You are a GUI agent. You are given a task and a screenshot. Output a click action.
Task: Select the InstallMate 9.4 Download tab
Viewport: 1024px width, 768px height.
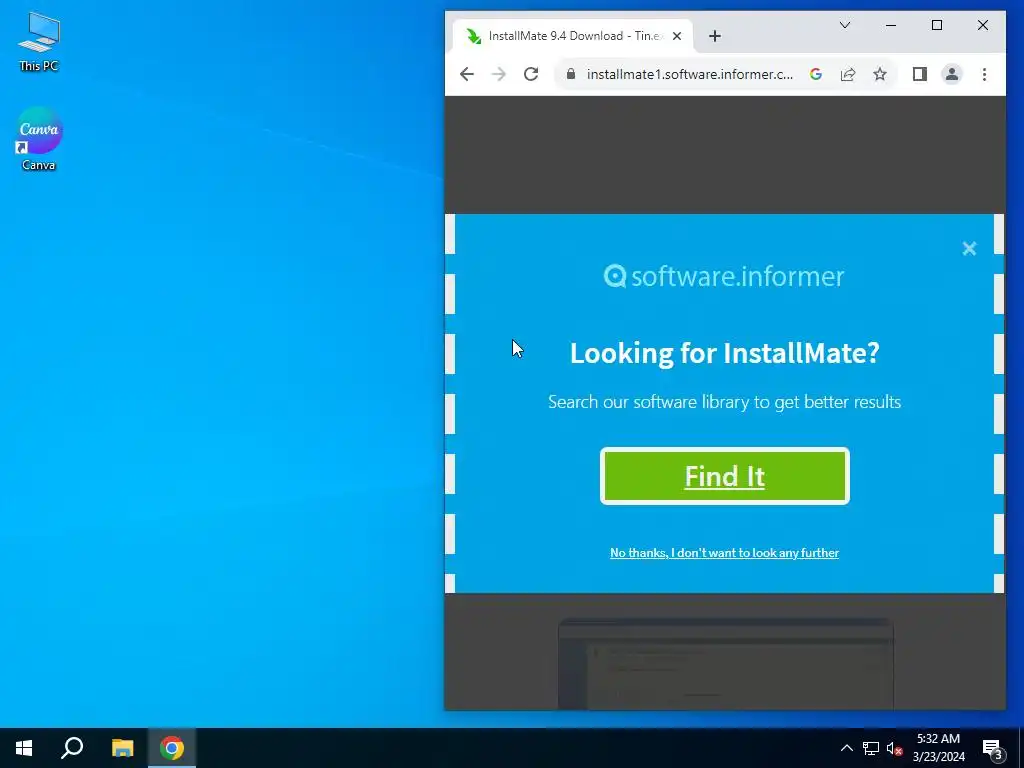pyautogui.click(x=573, y=36)
